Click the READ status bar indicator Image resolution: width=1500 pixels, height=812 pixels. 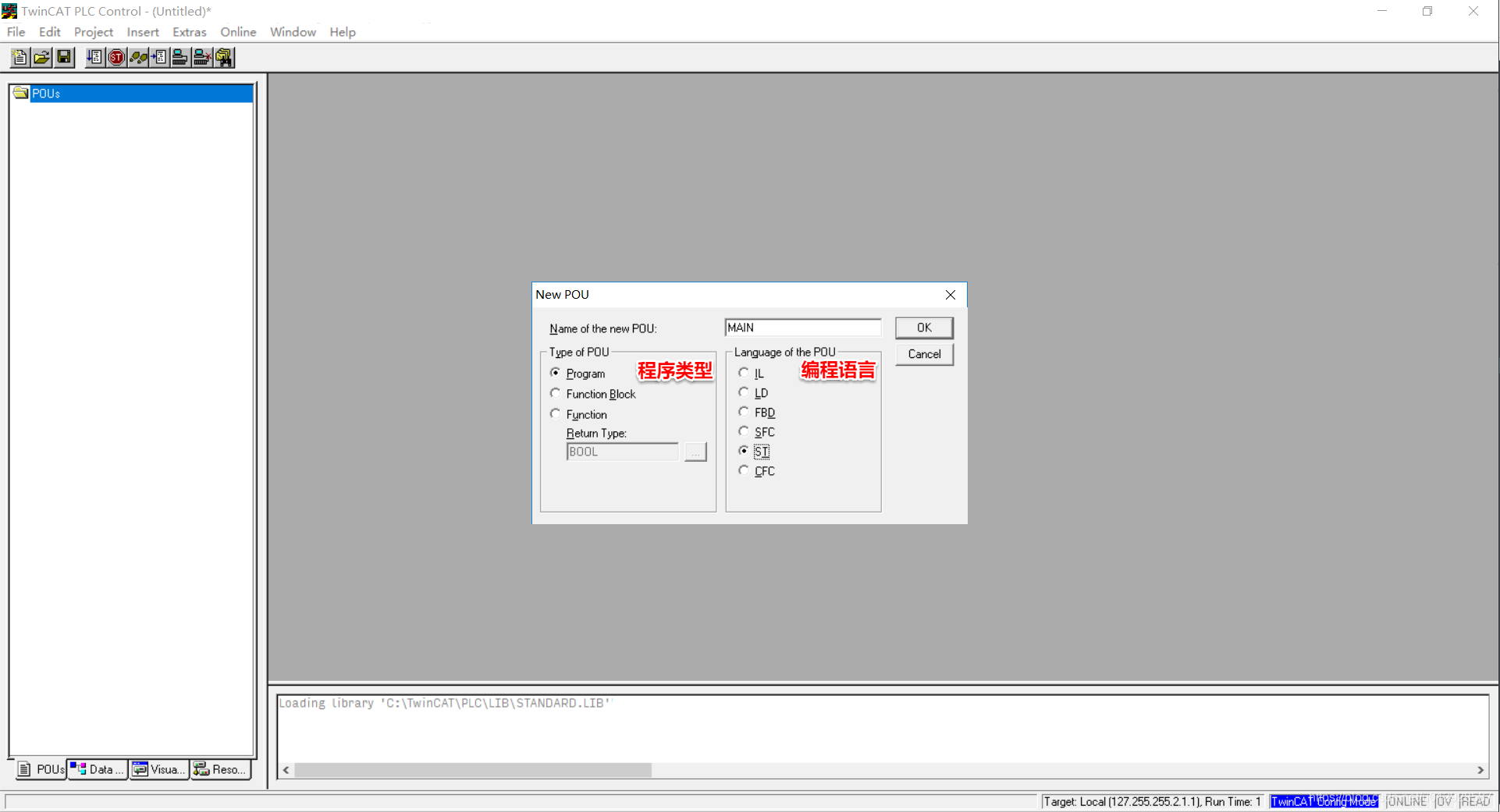(x=1475, y=801)
